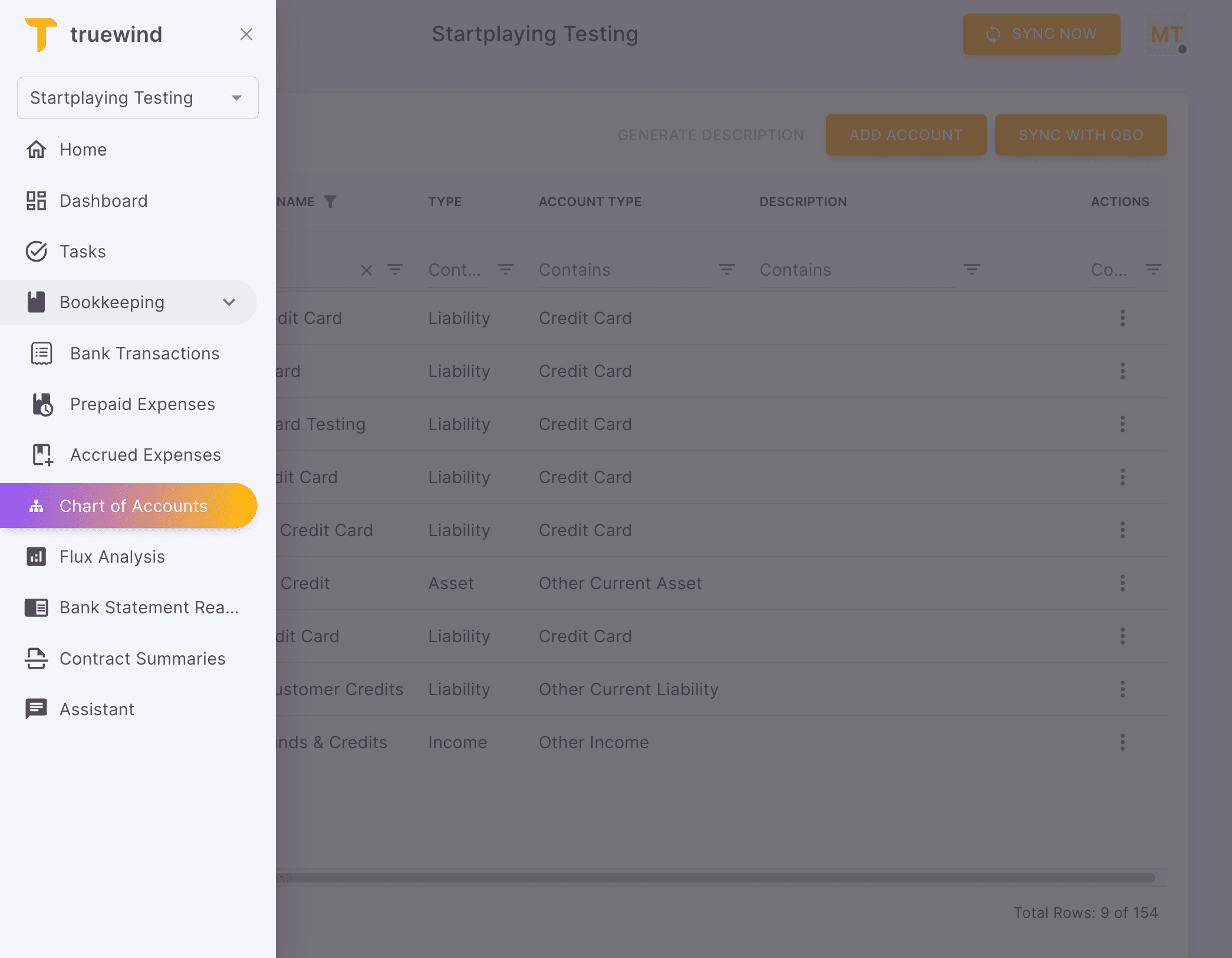Collapse the Bookkeeping menu chevron
The height and width of the screenshot is (958, 1232).
pos(229,302)
